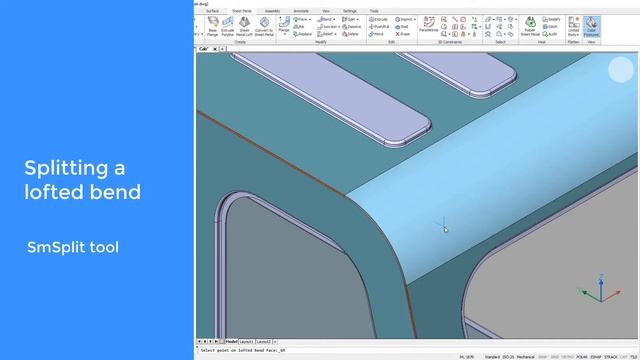Image resolution: width=640 pixels, height=360 pixels.
Task: Toggle STRACK in the status bar
Action: tap(611, 357)
